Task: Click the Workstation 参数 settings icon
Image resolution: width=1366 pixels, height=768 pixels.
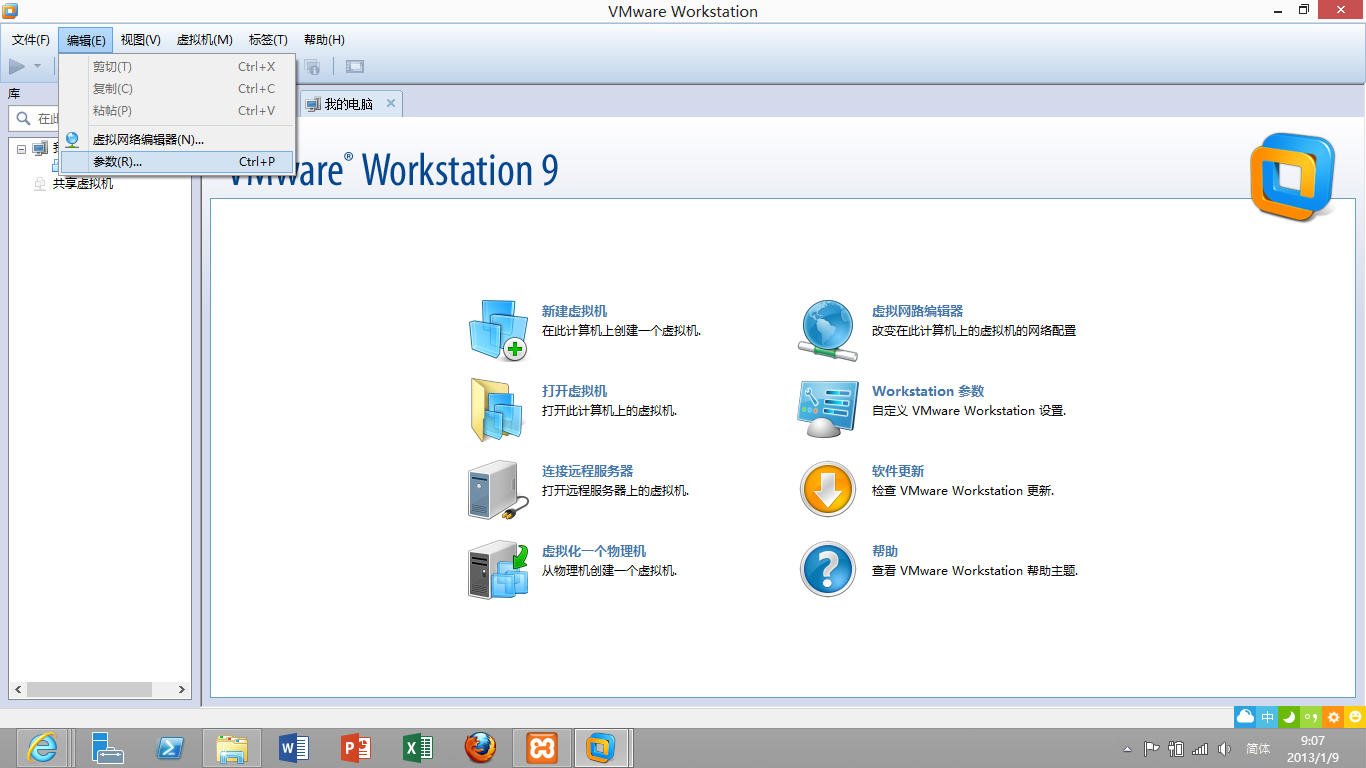Action: pos(828,410)
